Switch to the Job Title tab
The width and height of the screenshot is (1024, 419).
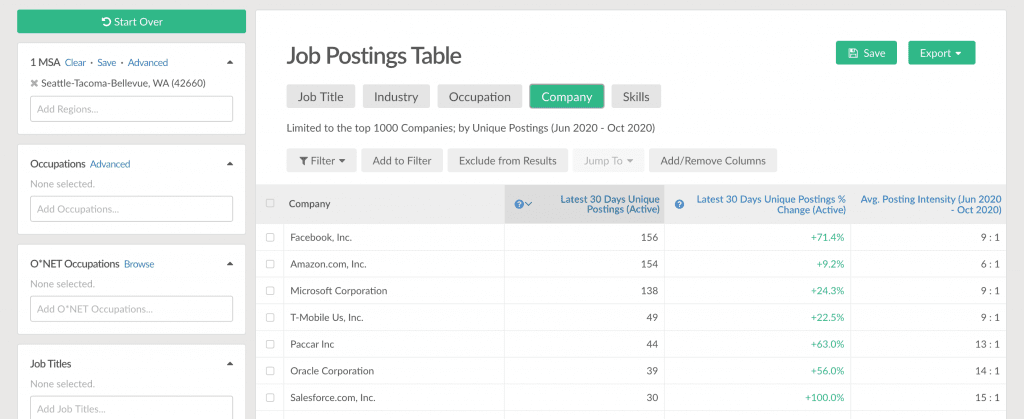(x=320, y=97)
